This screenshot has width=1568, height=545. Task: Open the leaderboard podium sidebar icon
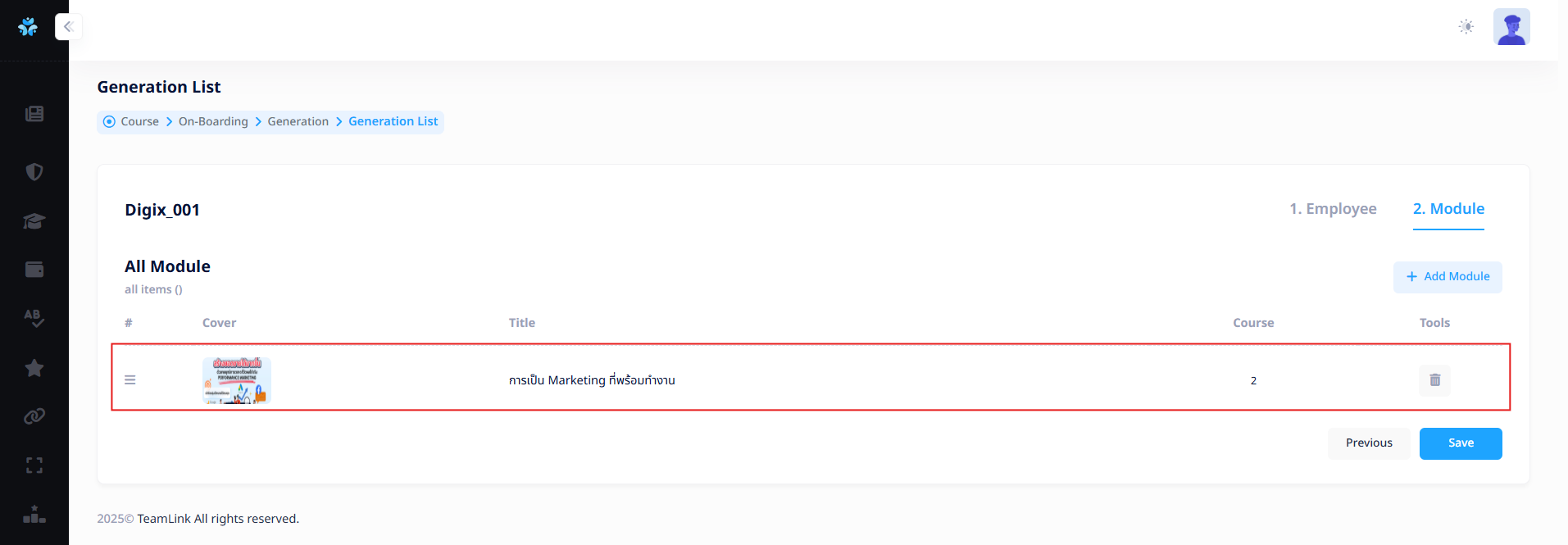[x=34, y=515]
